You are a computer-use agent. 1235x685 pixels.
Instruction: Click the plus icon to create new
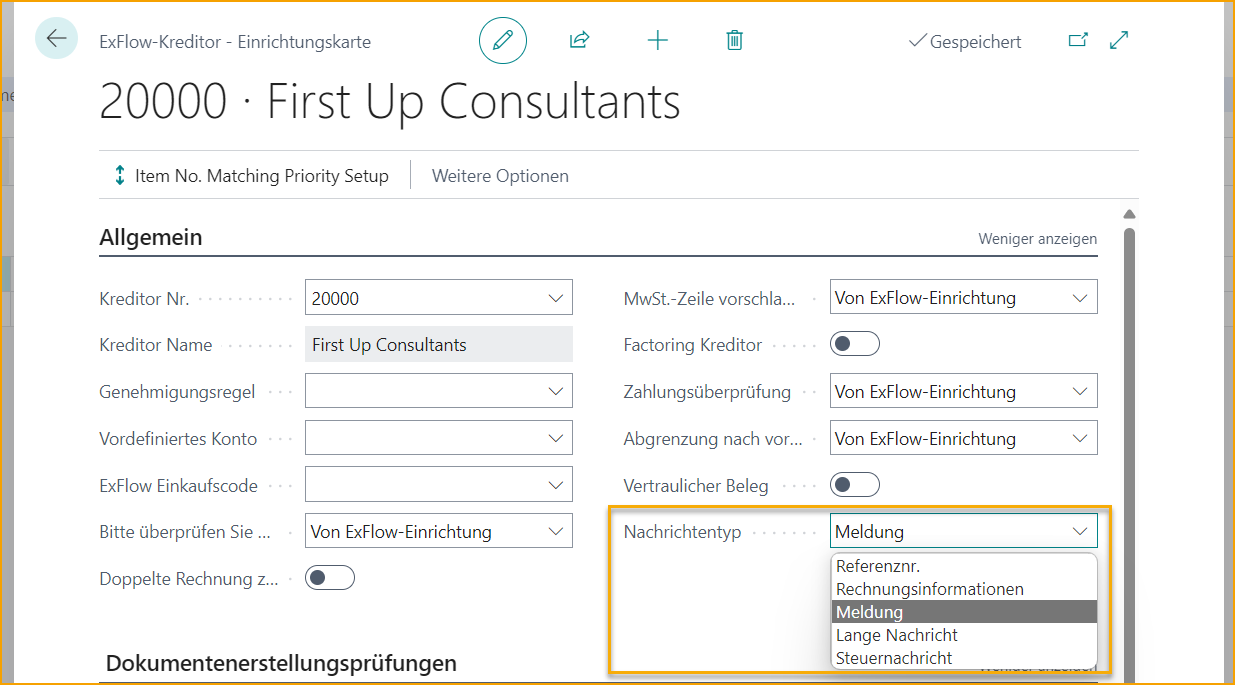(657, 40)
